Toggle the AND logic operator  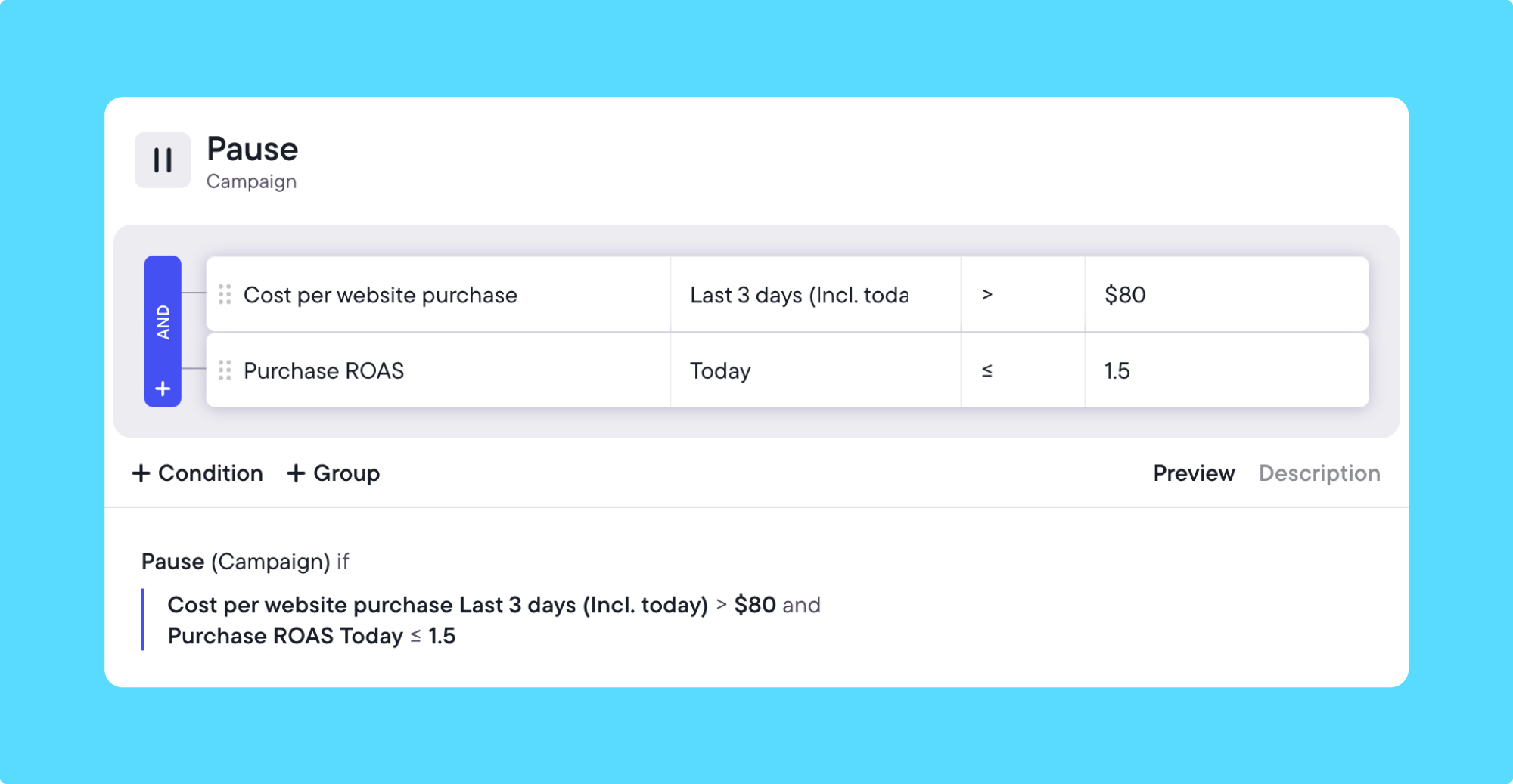(x=163, y=322)
